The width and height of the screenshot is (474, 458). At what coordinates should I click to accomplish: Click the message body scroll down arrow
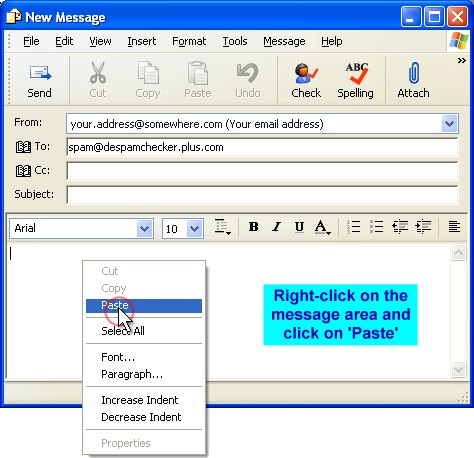458,369
